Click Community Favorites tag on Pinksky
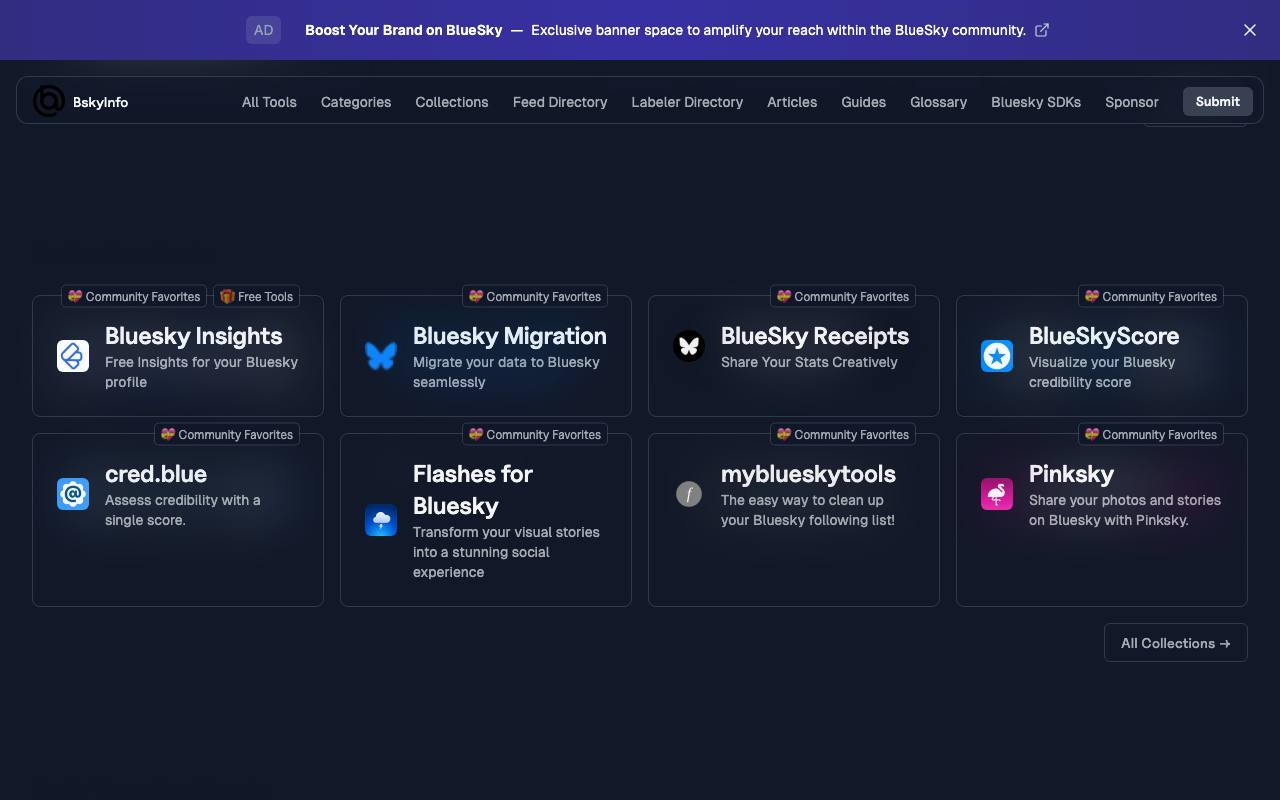This screenshot has width=1280, height=800. click(x=1151, y=434)
